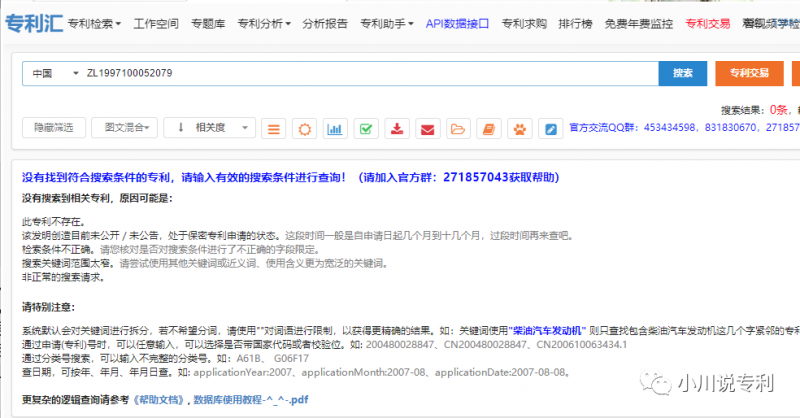Click the red envelope email icon
The height and width of the screenshot is (418, 800).
coord(428,129)
